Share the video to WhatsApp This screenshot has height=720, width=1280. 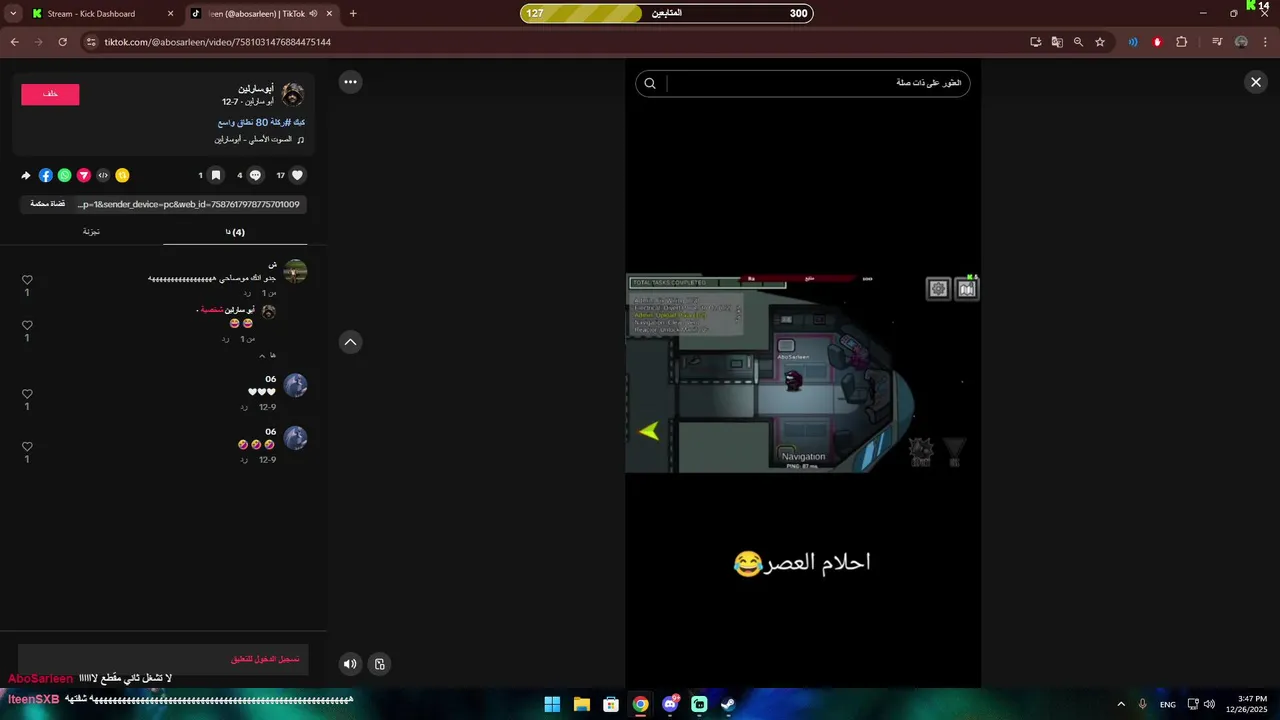[x=65, y=175]
